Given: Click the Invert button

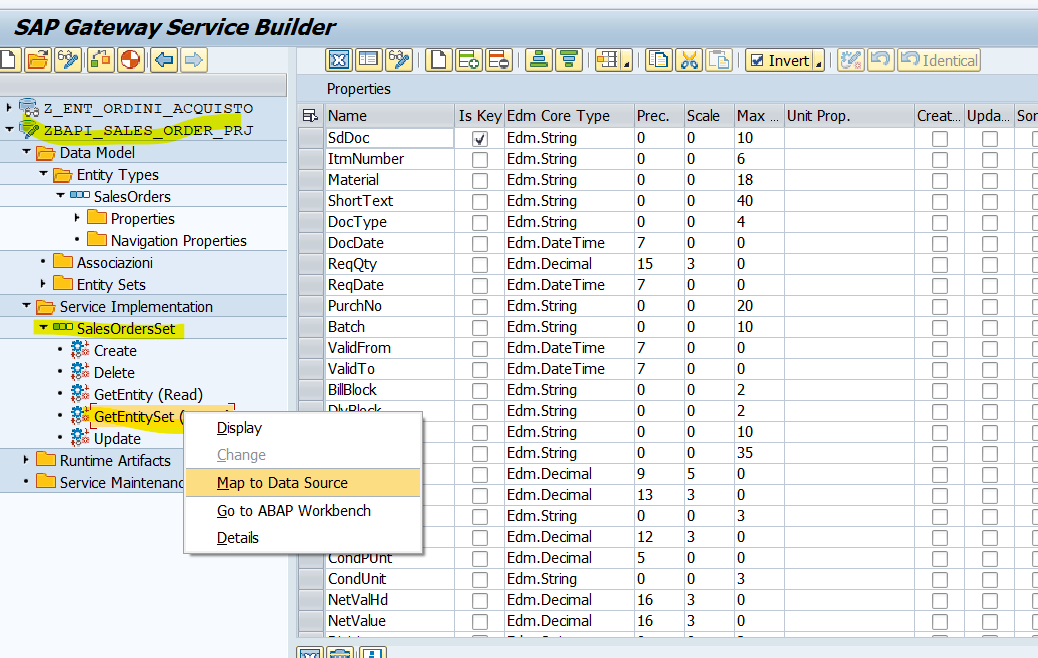Looking at the screenshot, I should pos(780,60).
